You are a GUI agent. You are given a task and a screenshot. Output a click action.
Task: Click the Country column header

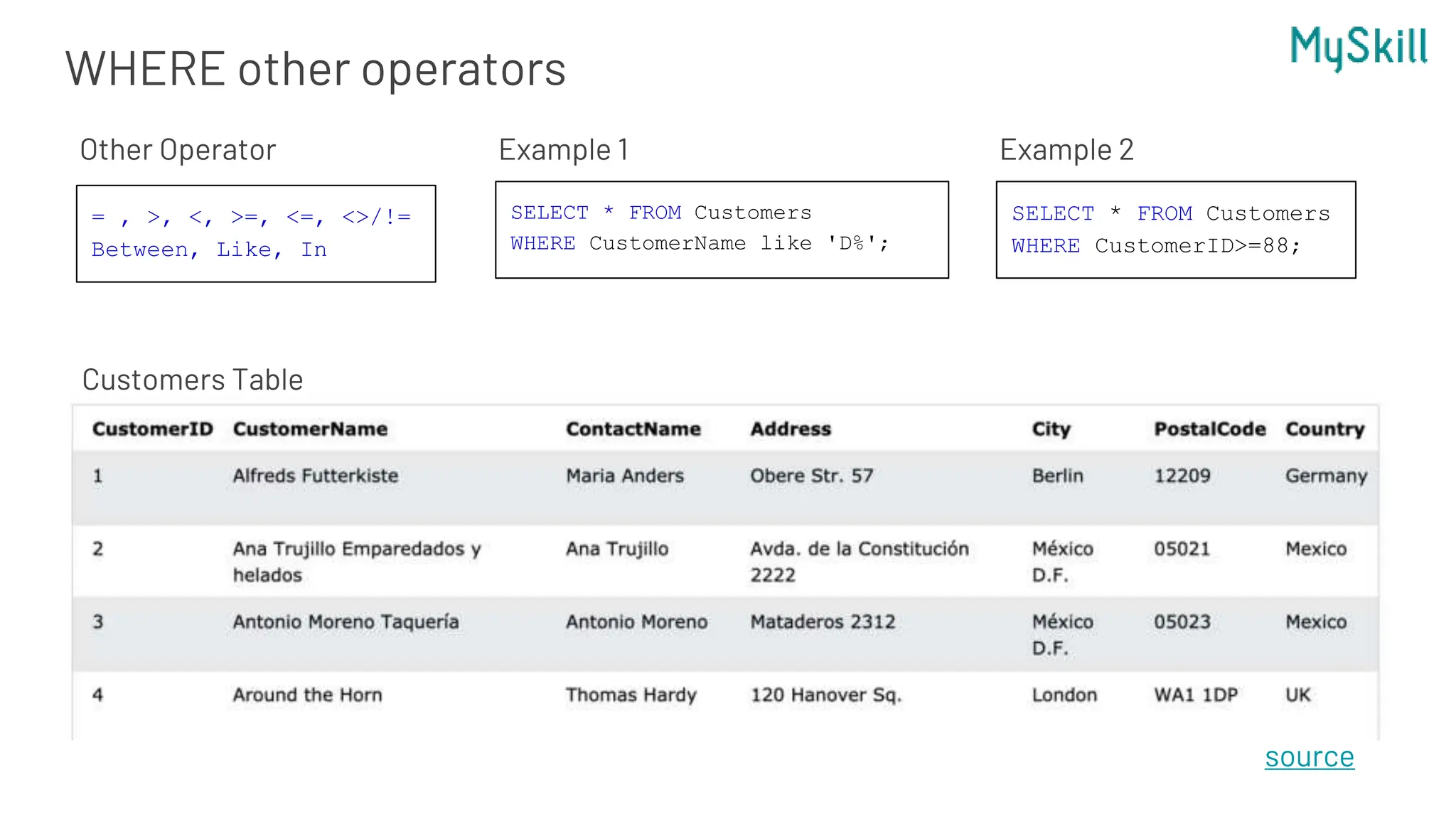[1325, 429]
